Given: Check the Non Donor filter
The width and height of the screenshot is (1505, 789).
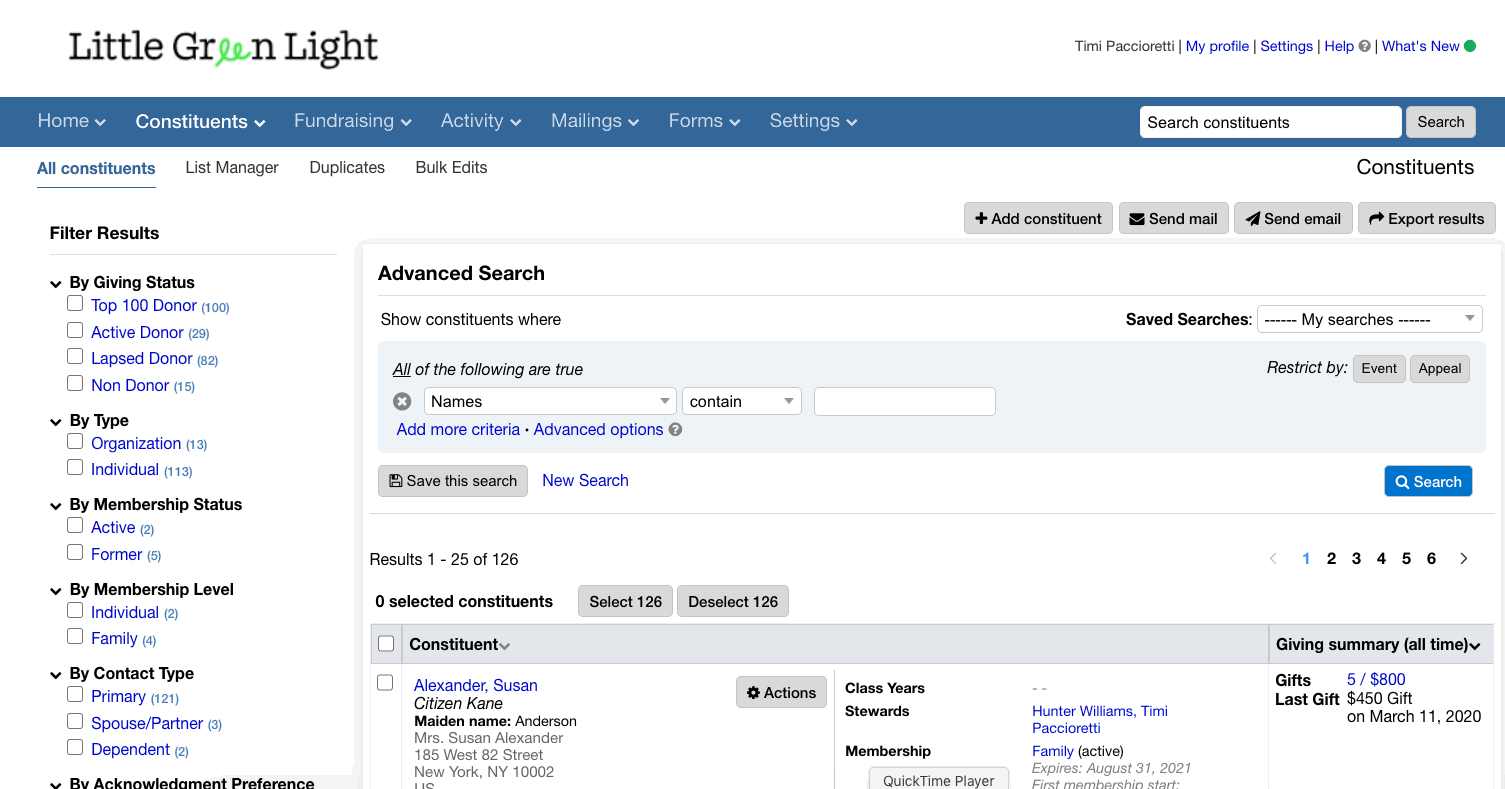Looking at the screenshot, I should 75,383.
